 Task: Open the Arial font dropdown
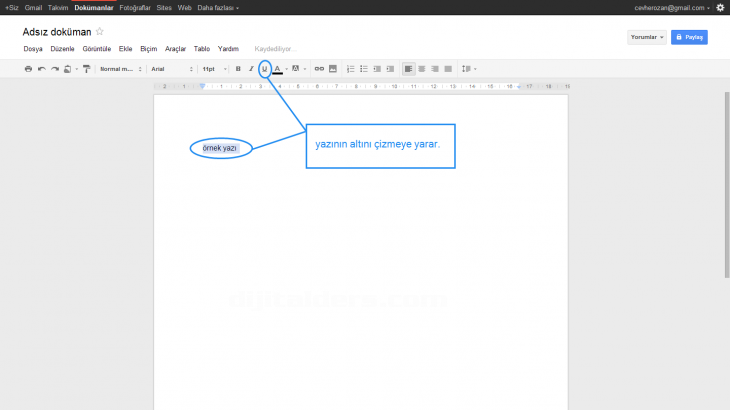coord(171,69)
